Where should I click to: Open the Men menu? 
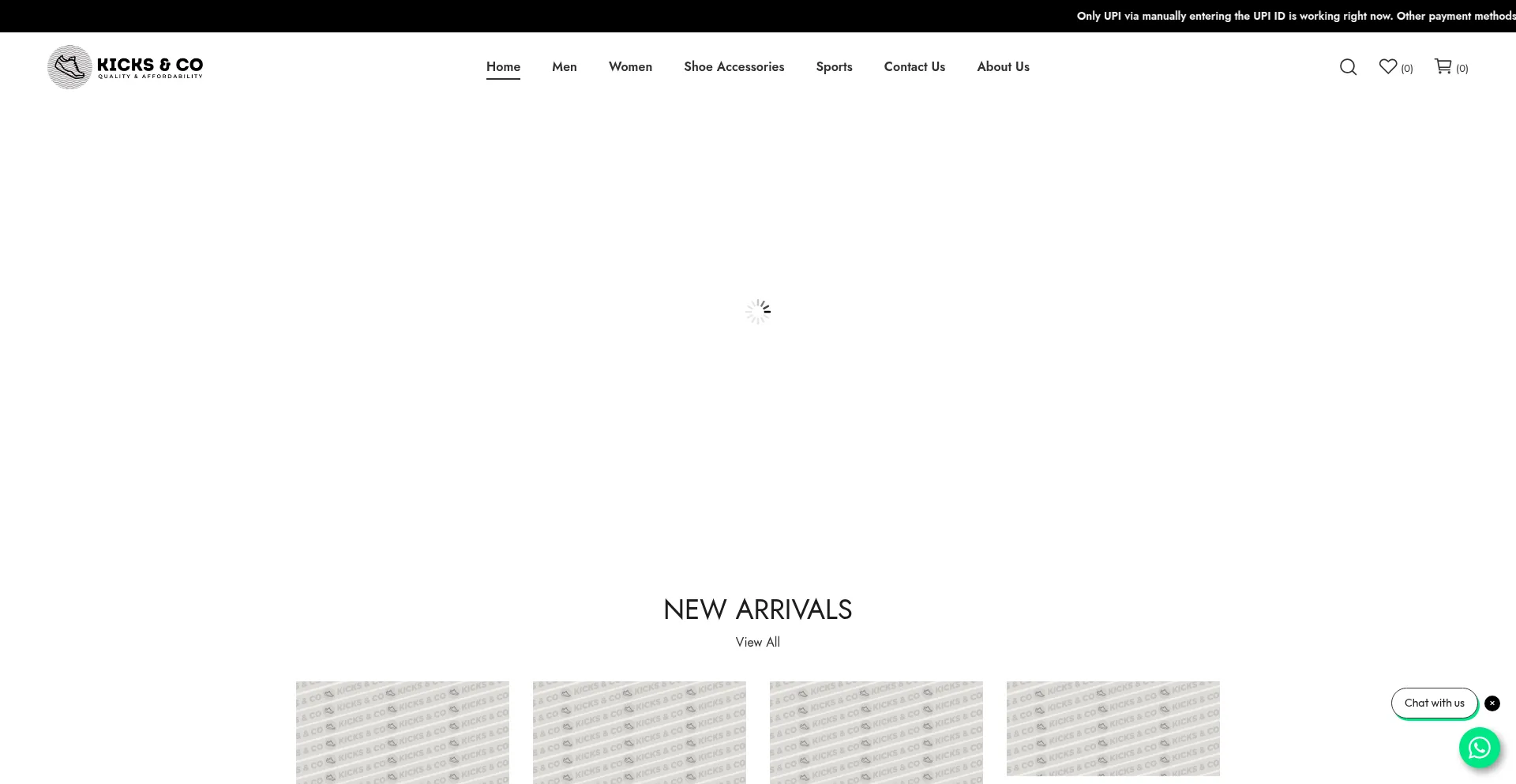coord(565,67)
